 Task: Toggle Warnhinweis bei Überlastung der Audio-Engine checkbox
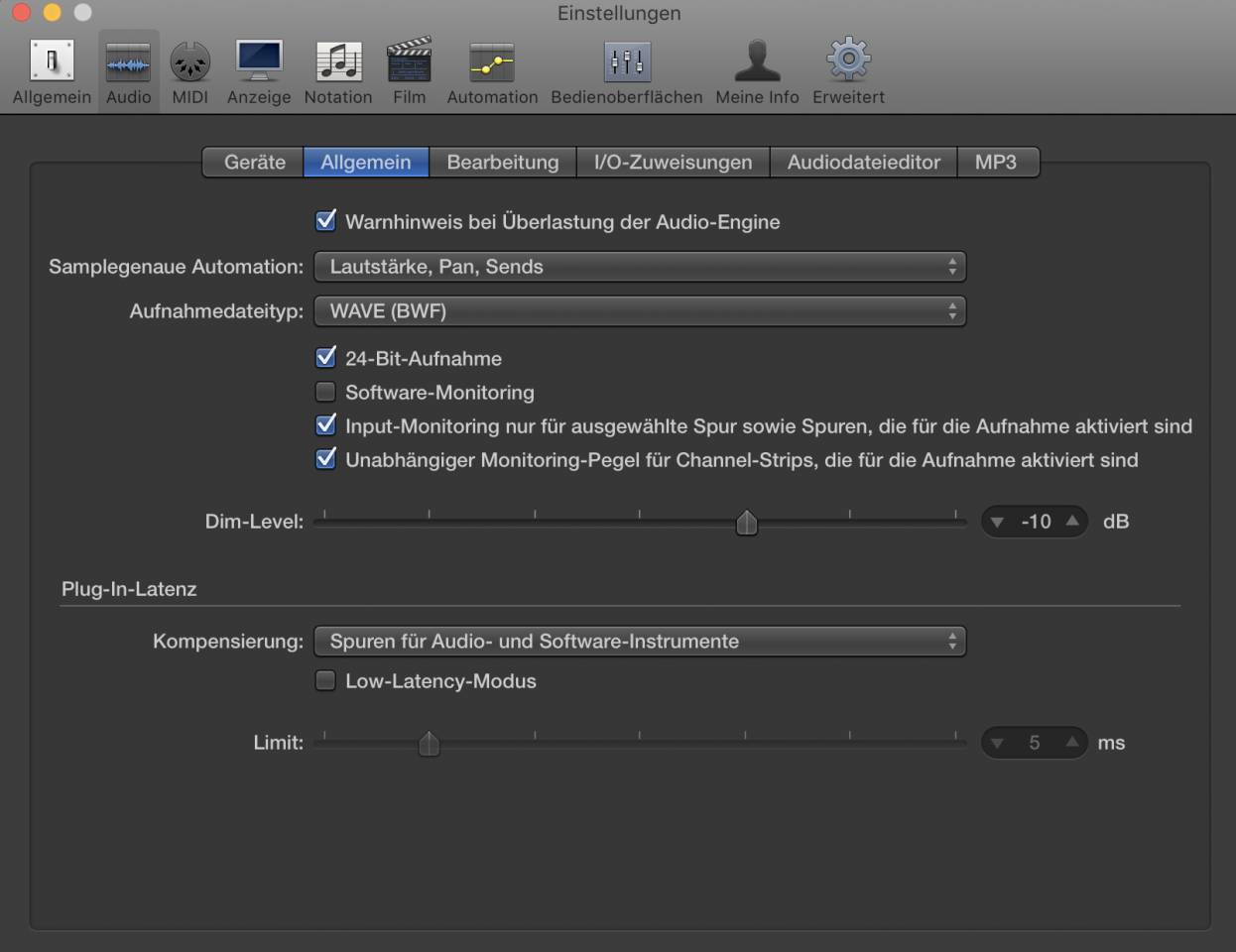325,221
